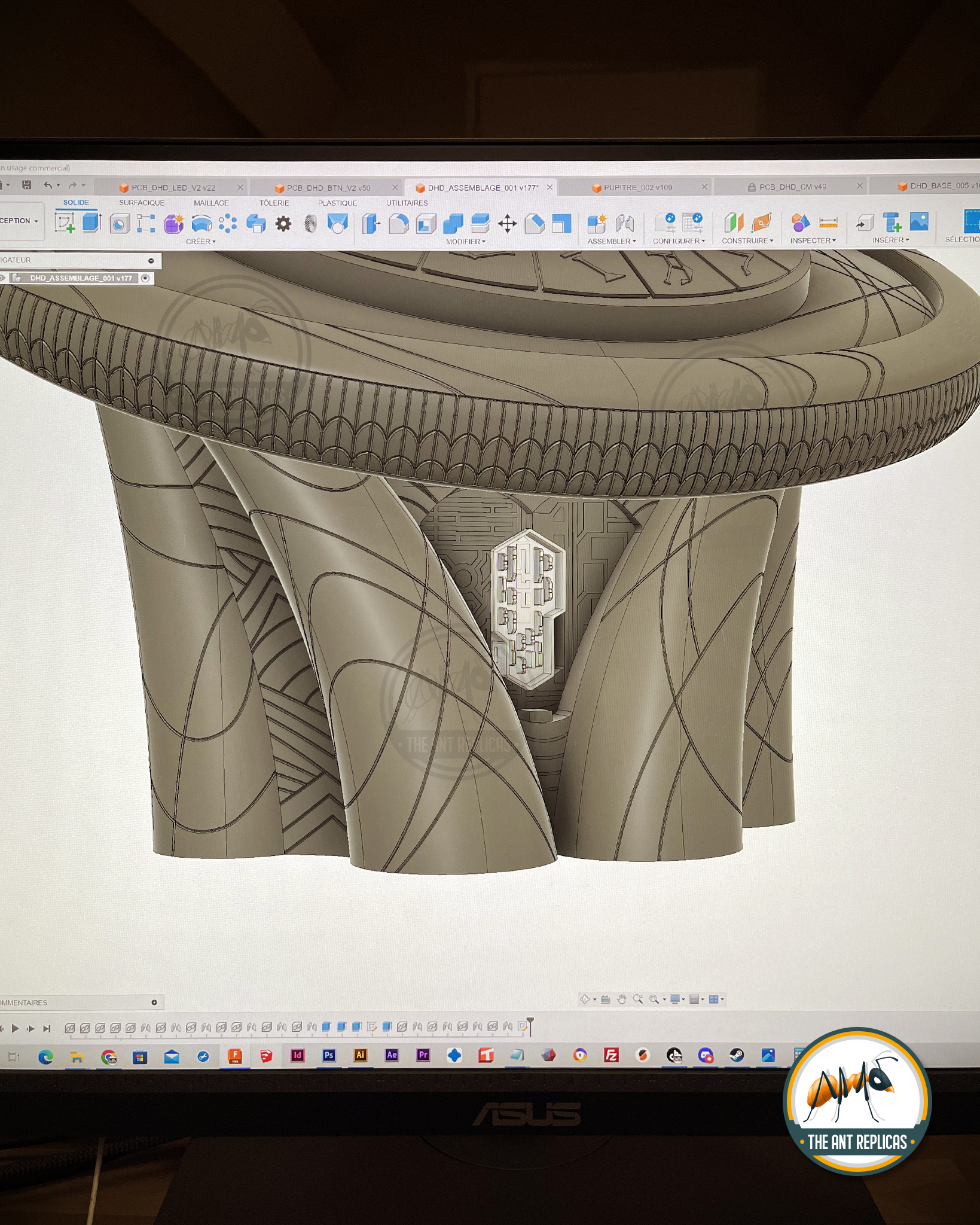Play the design timeline

16,1028
